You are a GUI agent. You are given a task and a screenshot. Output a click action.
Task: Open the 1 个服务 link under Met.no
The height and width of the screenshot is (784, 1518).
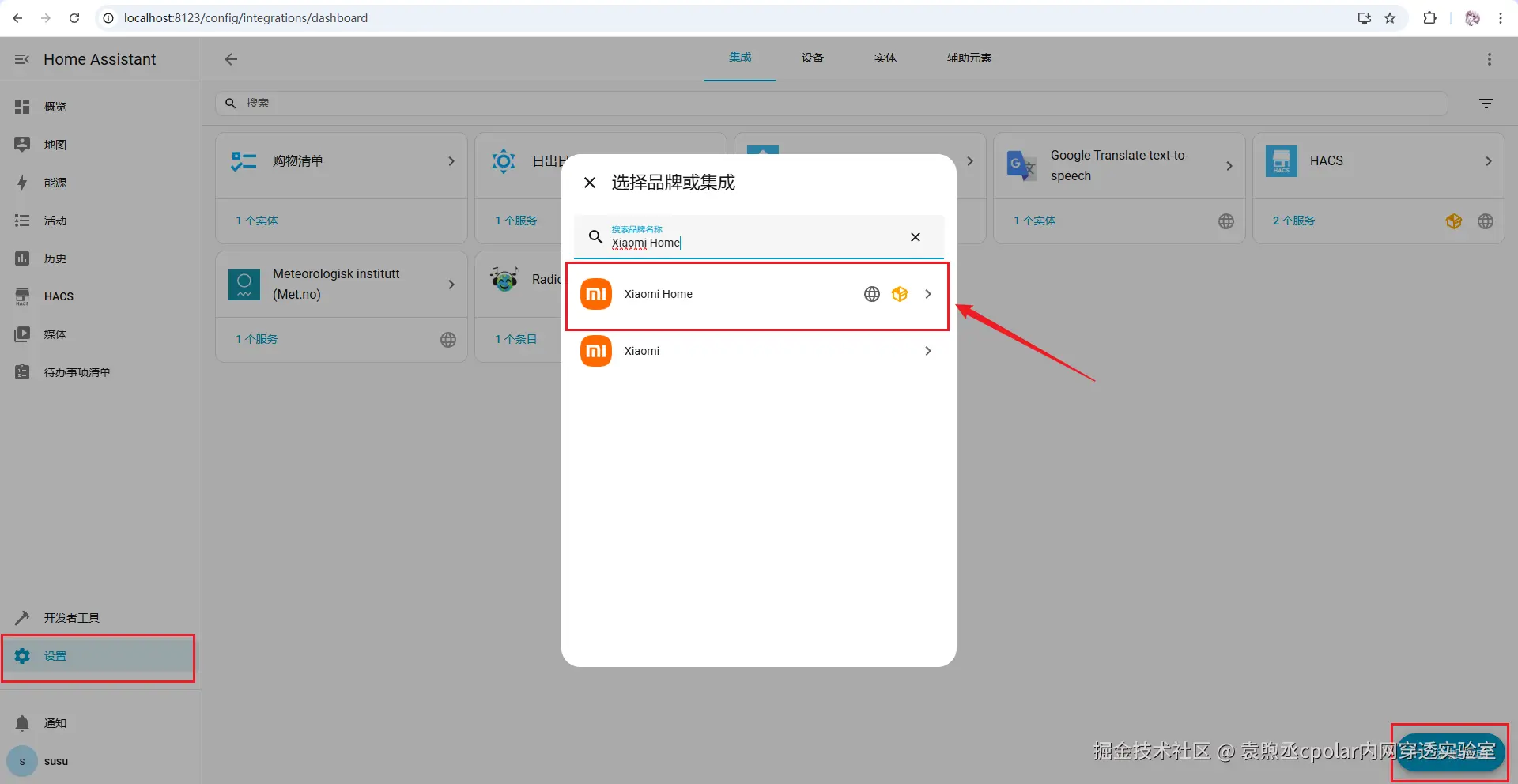click(257, 340)
